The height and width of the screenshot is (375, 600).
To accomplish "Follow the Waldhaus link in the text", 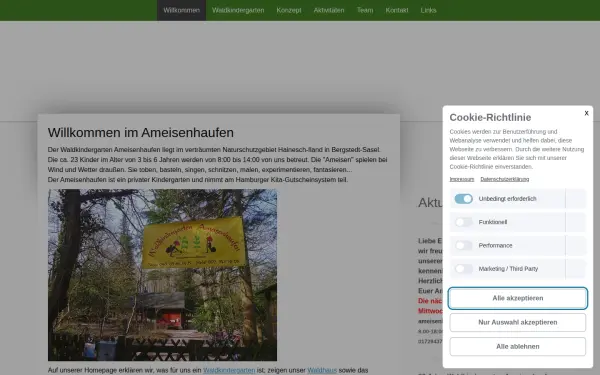I will tap(322, 370).
